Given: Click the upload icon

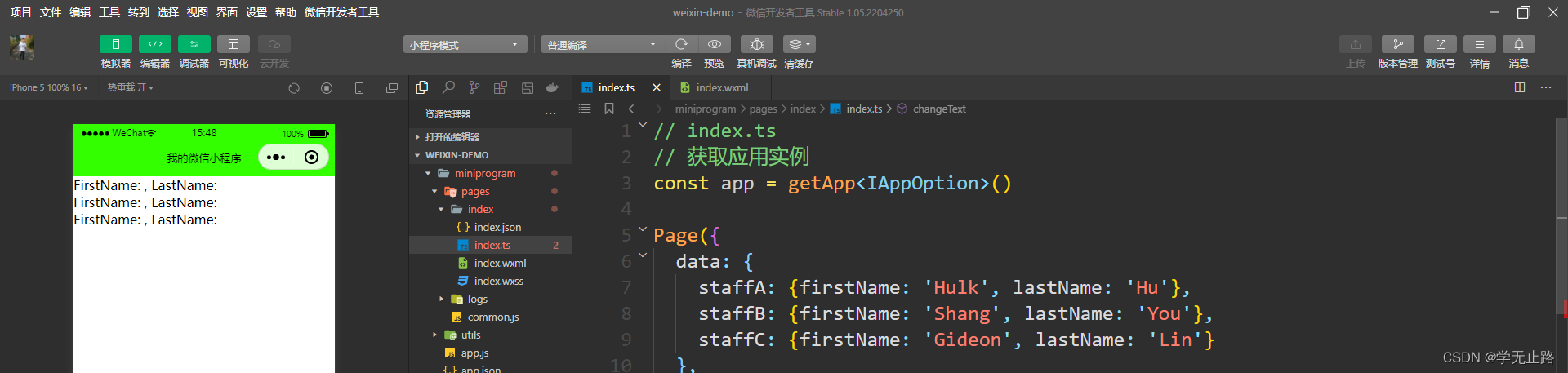Looking at the screenshot, I should coord(1356,44).
